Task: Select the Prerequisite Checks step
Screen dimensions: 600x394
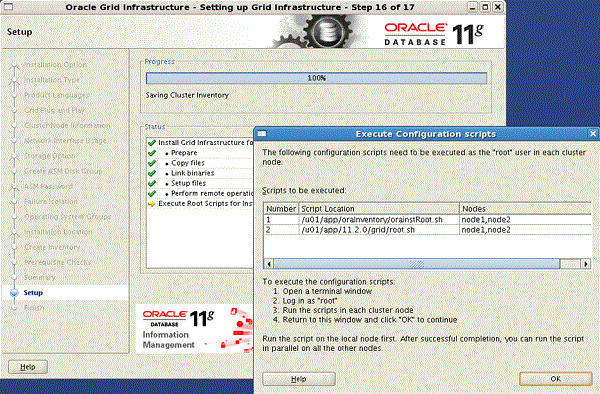Action: pyautogui.click(x=57, y=262)
